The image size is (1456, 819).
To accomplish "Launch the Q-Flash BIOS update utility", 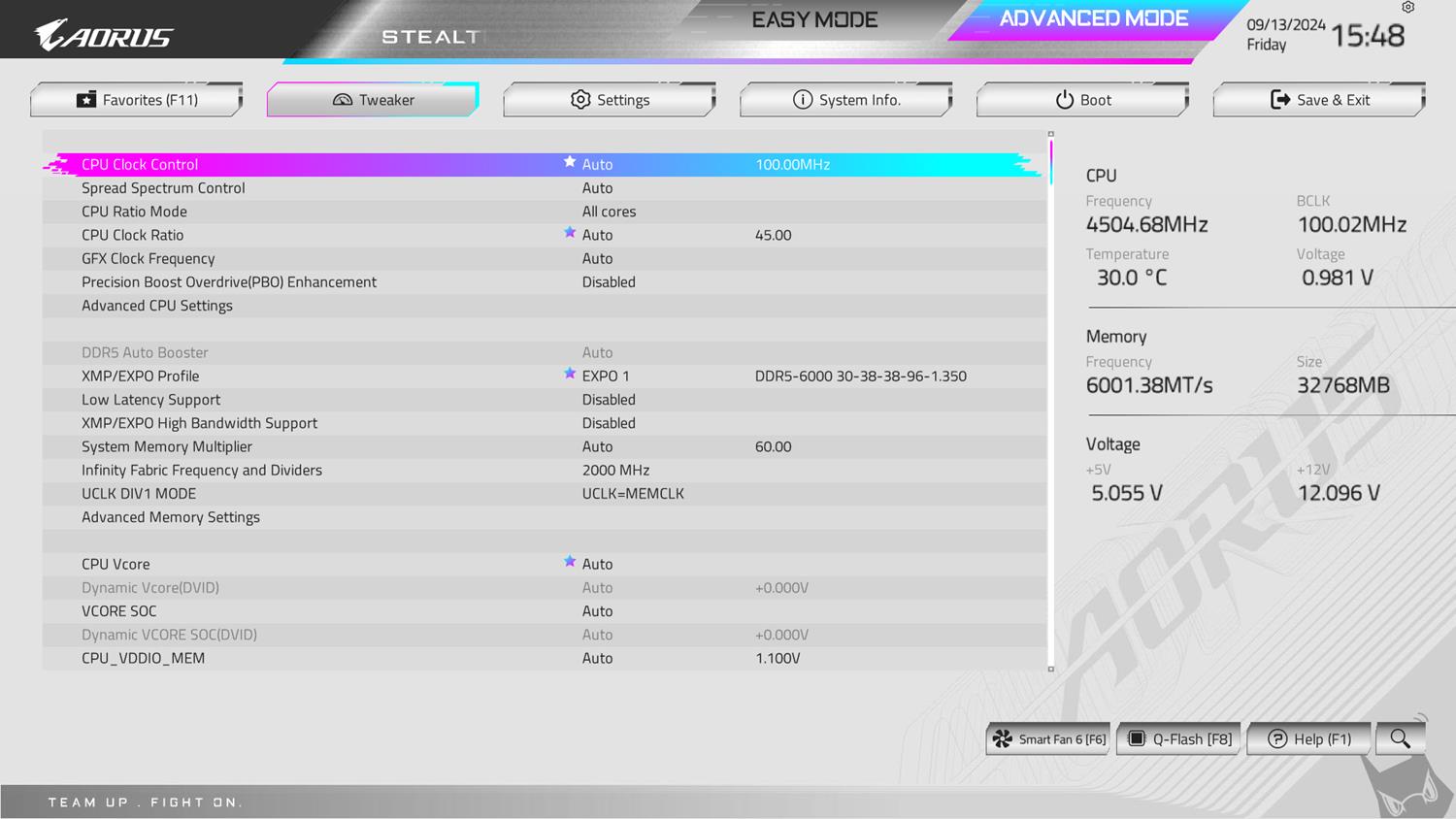I will pos(1179,739).
